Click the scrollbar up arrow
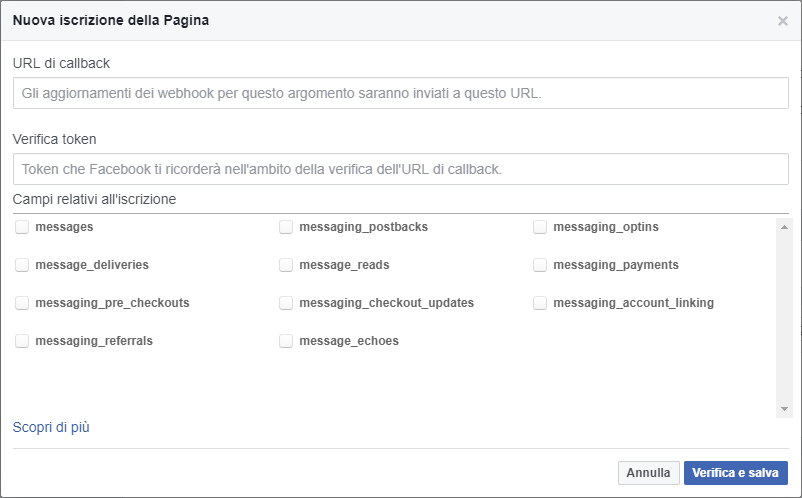The width and height of the screenshot is (802, 498). click(784, 227)
